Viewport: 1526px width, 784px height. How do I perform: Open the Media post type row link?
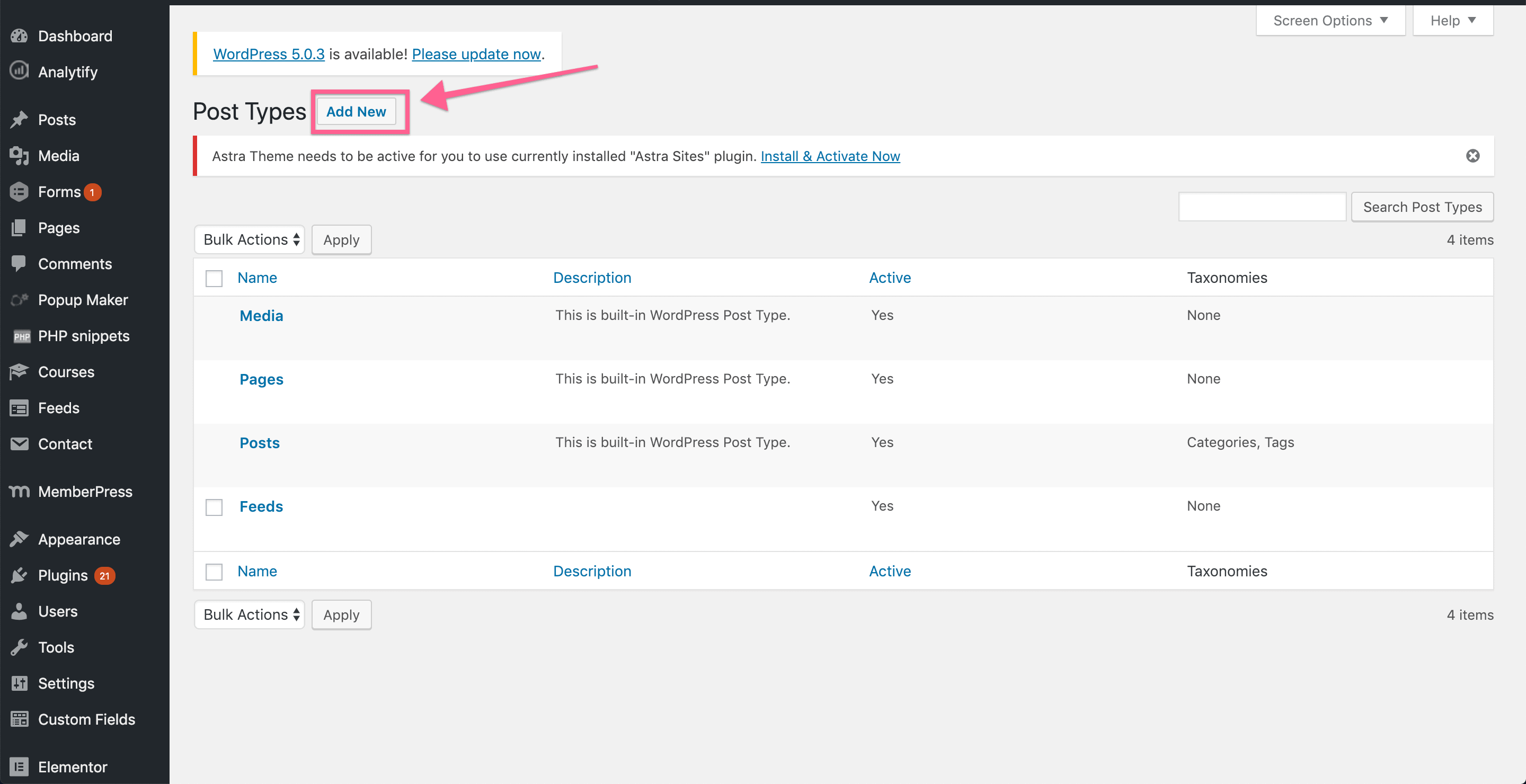(x=261, y=316)
